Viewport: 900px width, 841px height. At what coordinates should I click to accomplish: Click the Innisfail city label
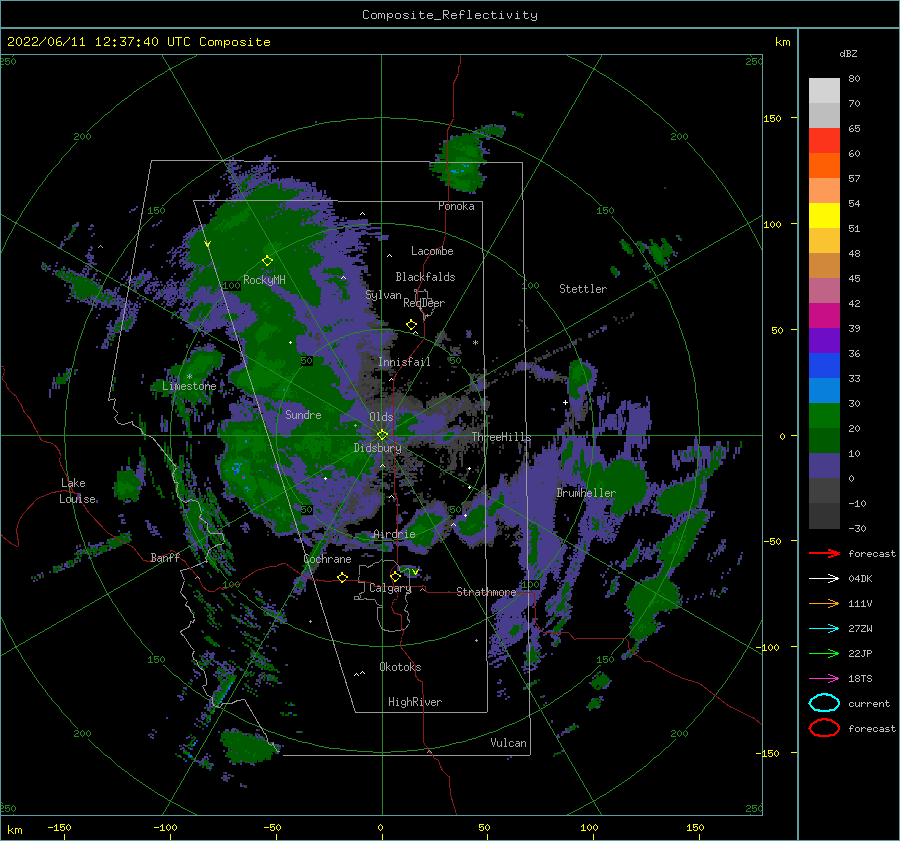click(x=404, y=362)
